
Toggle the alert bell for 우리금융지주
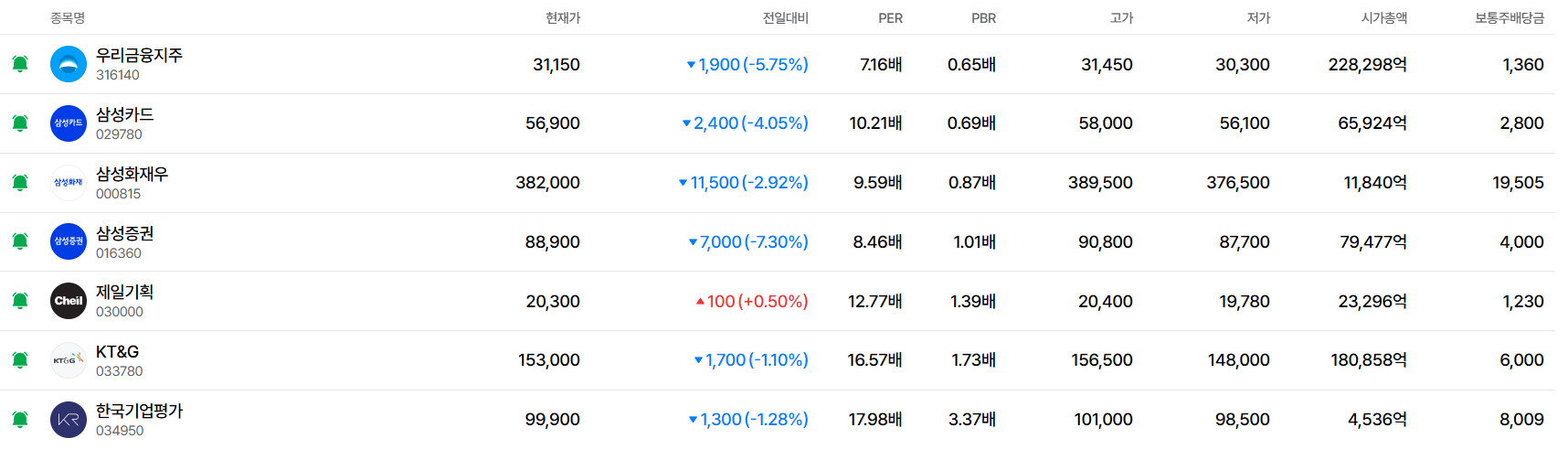click(20, 64)
